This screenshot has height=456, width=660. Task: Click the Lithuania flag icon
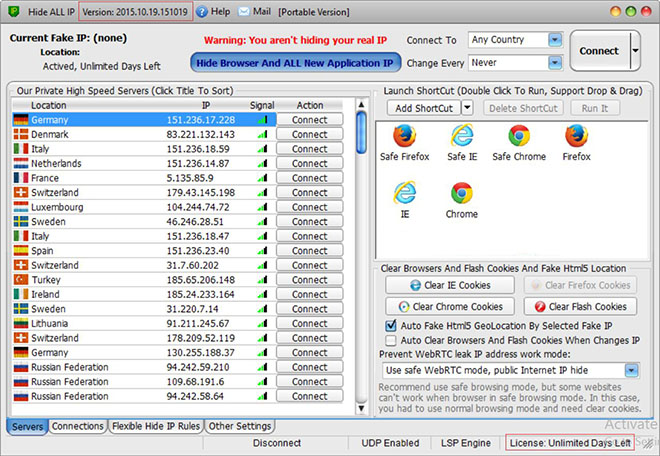coord(21,323)
